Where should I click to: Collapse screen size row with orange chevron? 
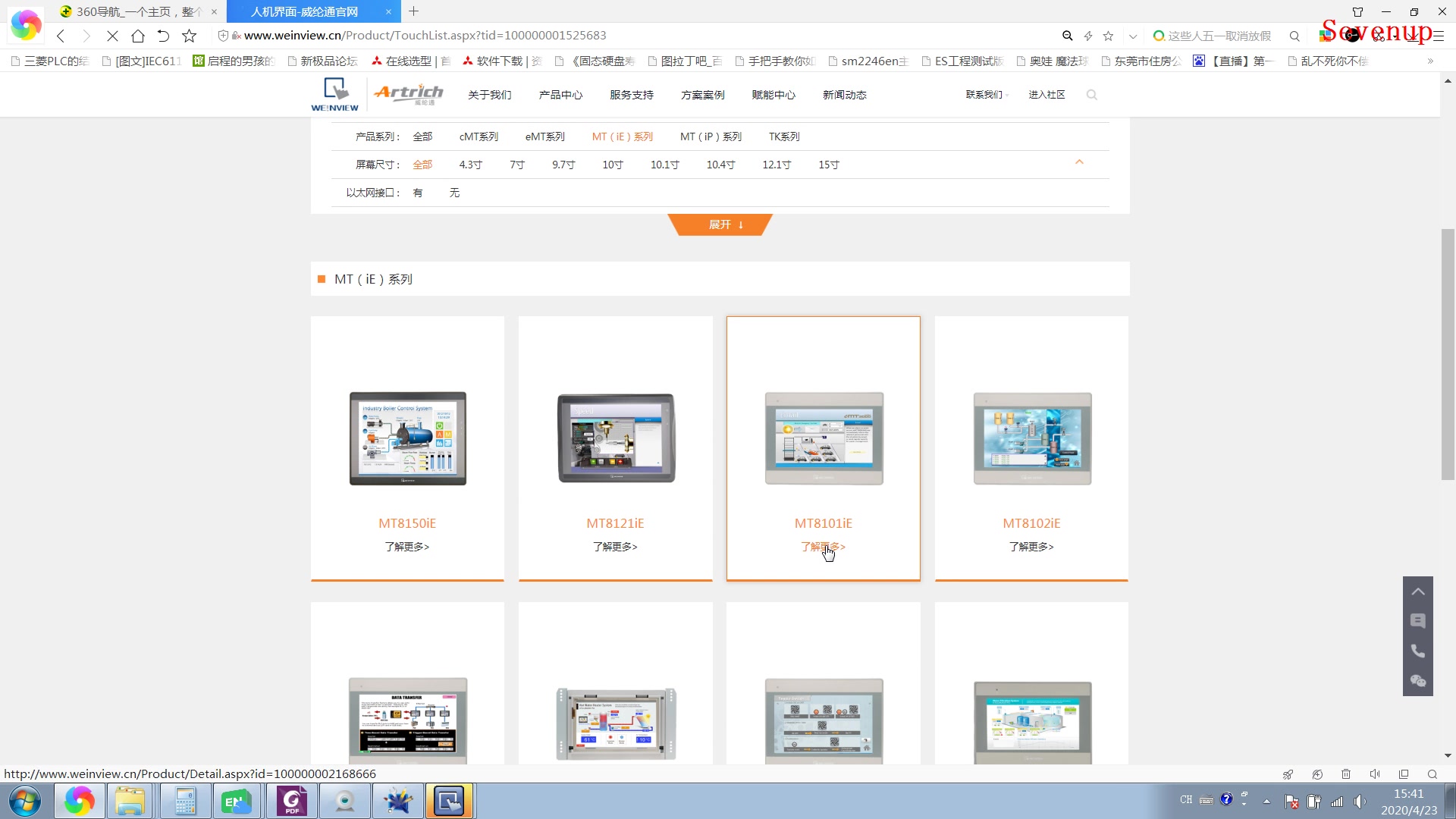point(1079,162)
